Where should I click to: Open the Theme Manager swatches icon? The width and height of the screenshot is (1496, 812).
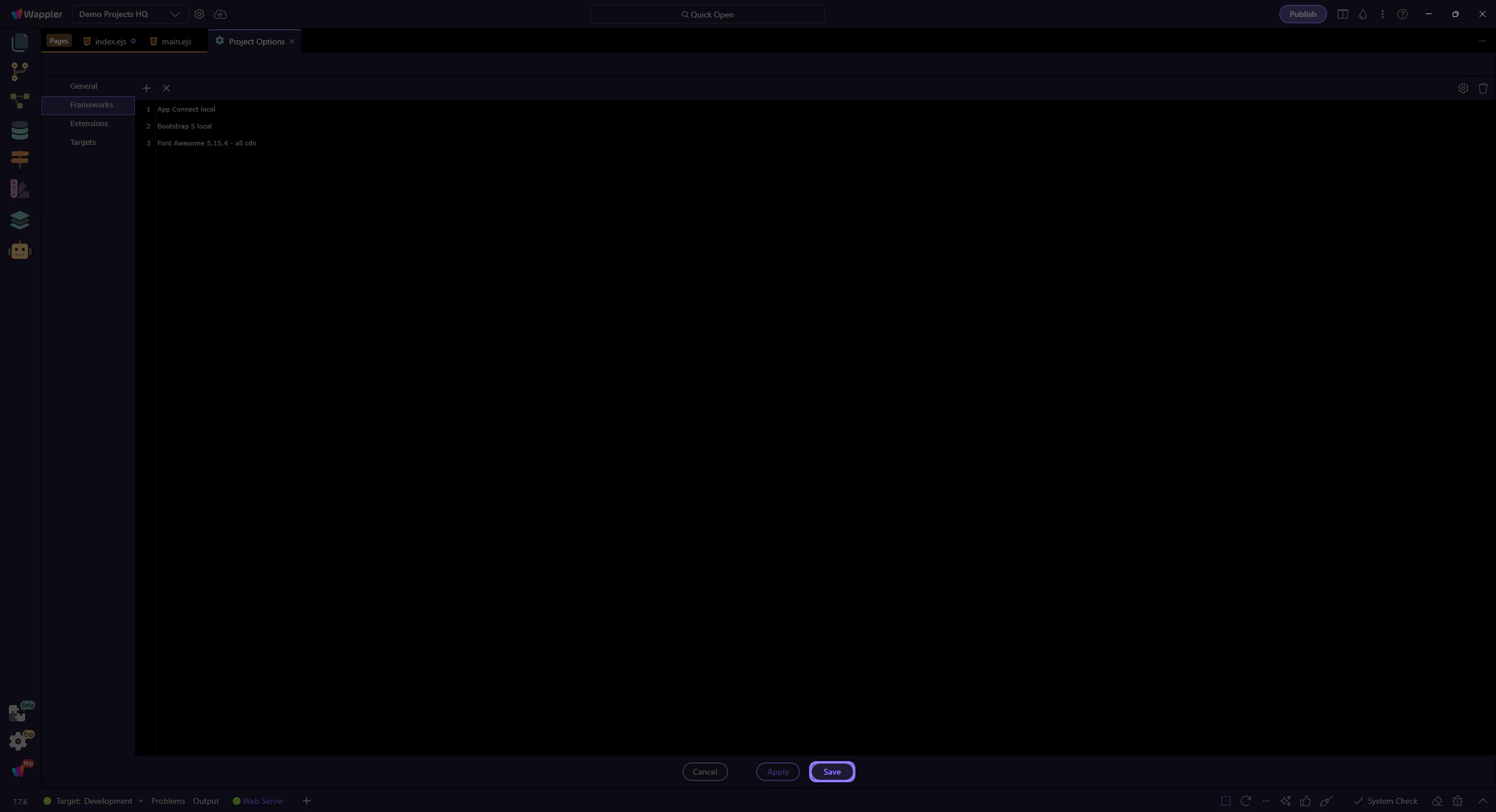[x=19, y=189]
